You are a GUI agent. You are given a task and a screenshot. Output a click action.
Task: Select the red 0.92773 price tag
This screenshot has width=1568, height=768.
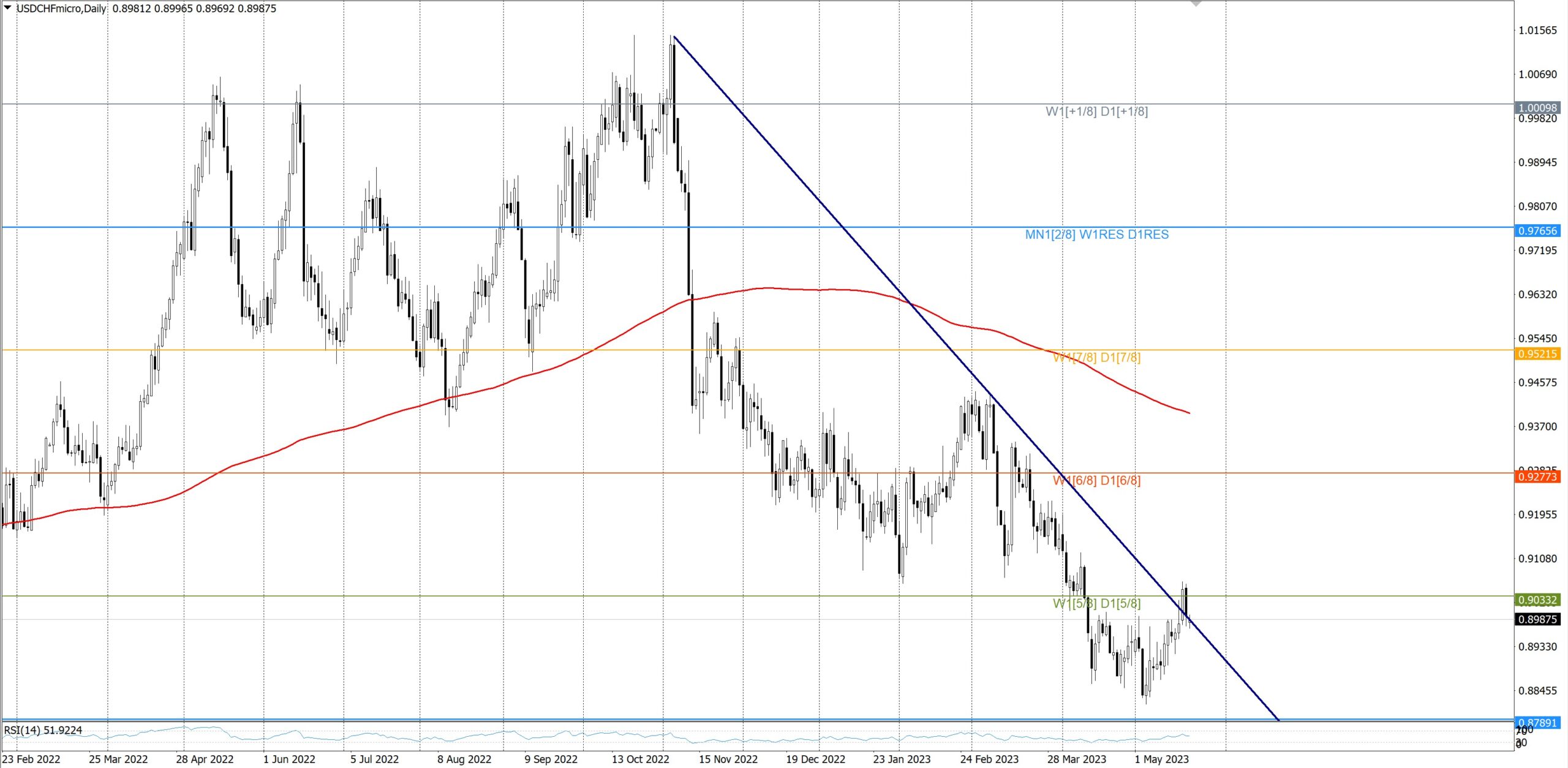pyautogui.click(x=1537, y=476)
